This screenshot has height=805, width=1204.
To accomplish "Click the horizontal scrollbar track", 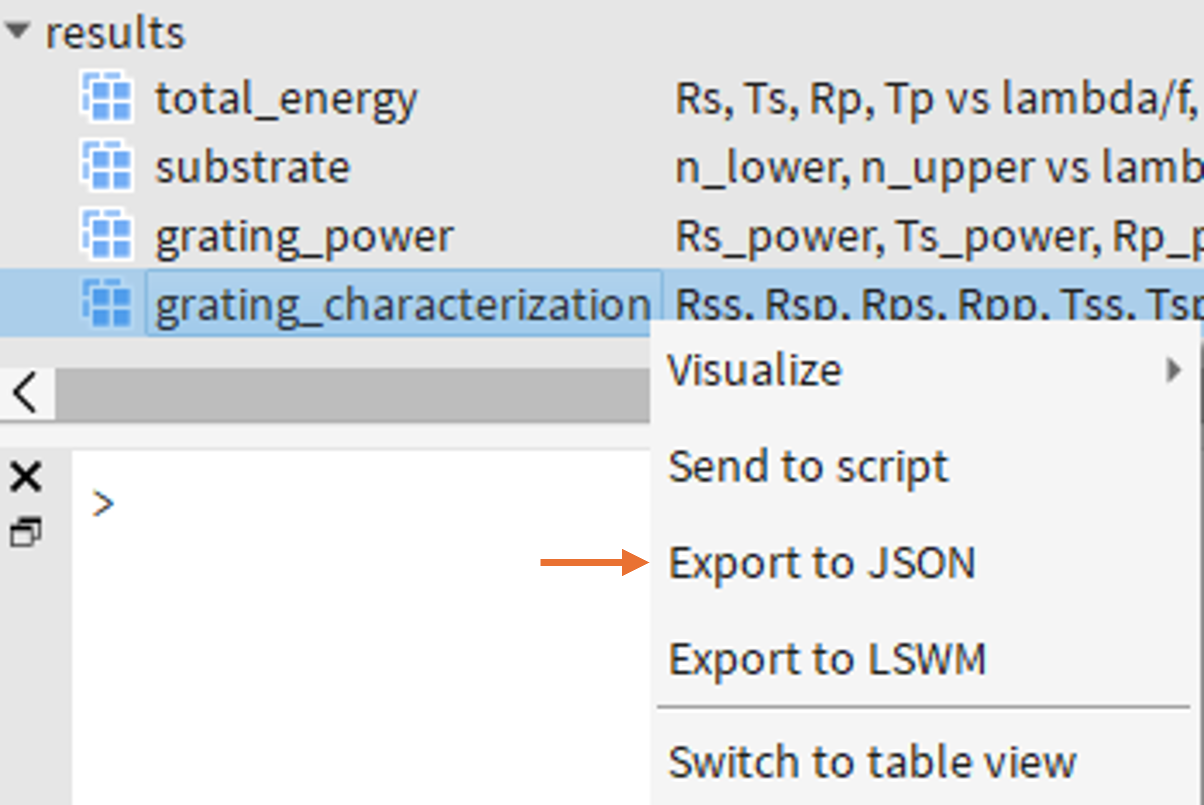I will (352, 393).
